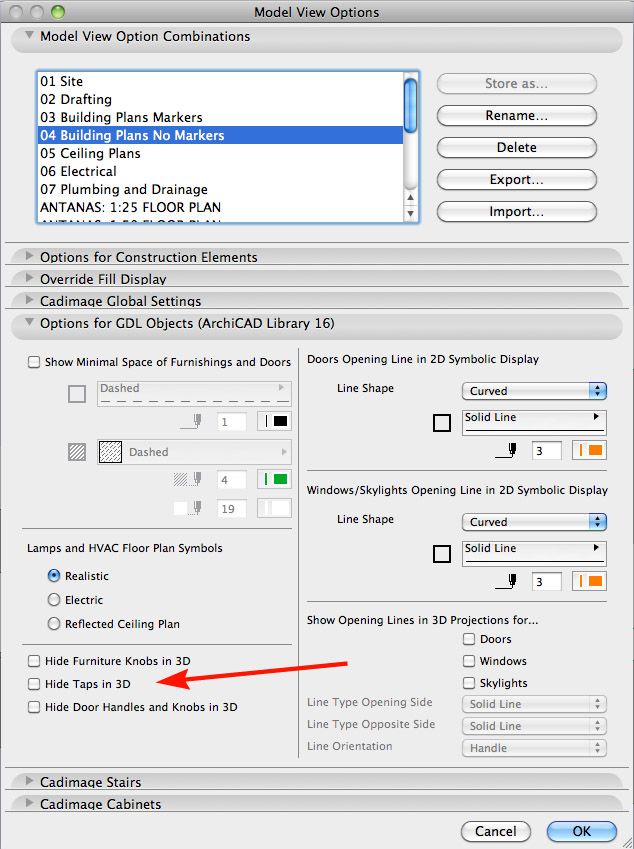Select 06 Electrical combination
The width and height of the screenshot is (634, 849).
pyautogui.click(x=220, y=171)
